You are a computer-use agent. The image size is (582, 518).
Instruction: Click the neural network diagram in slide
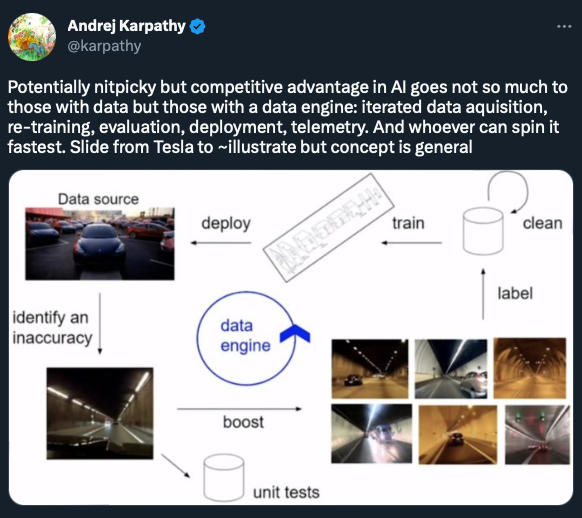pyautogui.click(x=328, y=228)
